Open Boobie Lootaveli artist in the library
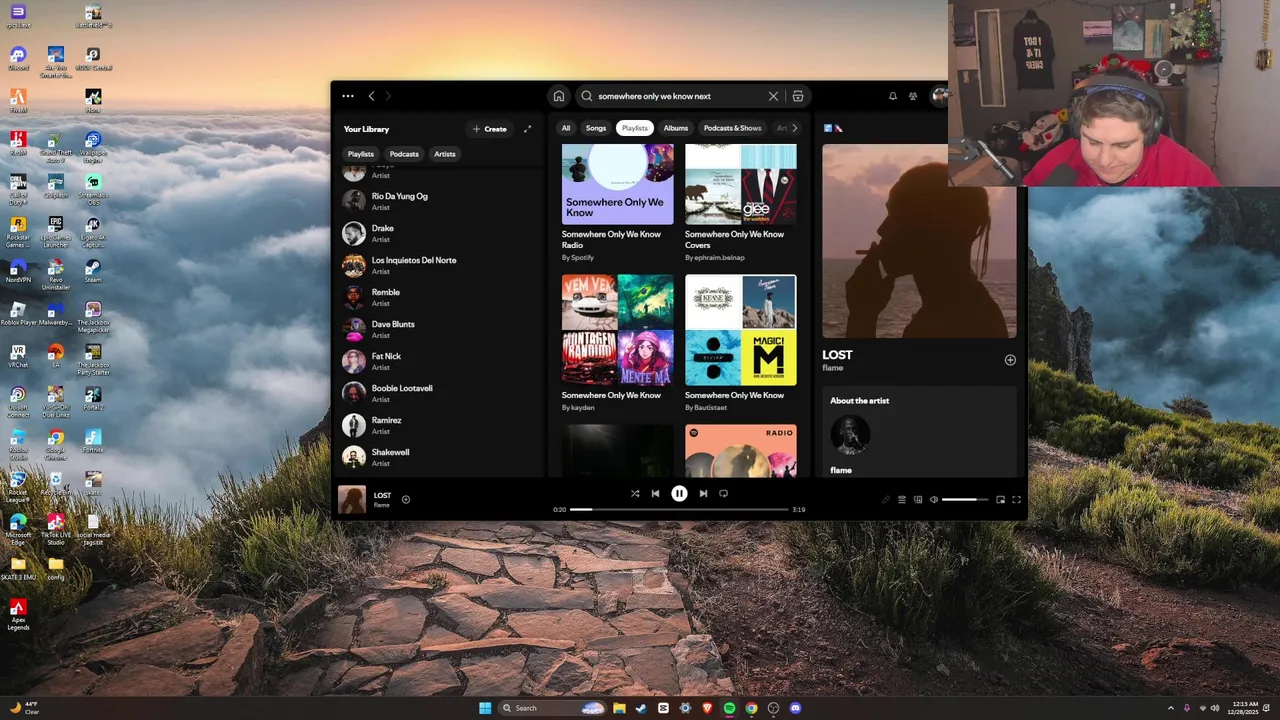 tap(440, 393)
